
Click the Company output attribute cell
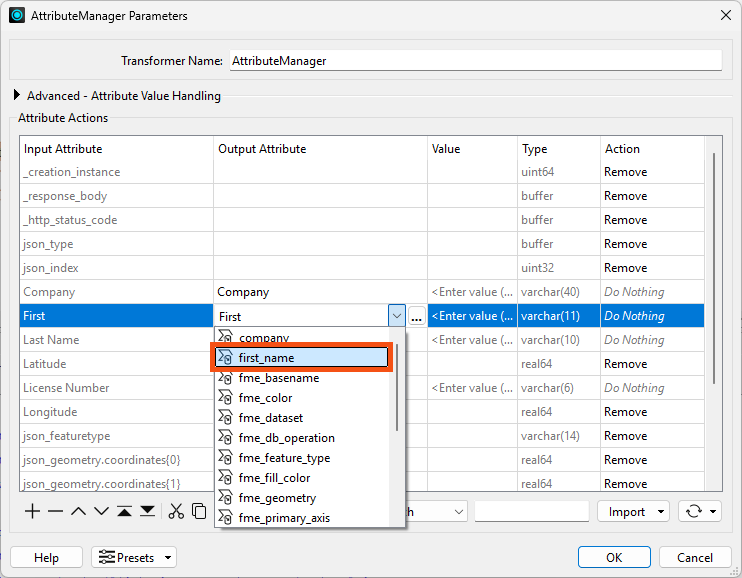320,292
